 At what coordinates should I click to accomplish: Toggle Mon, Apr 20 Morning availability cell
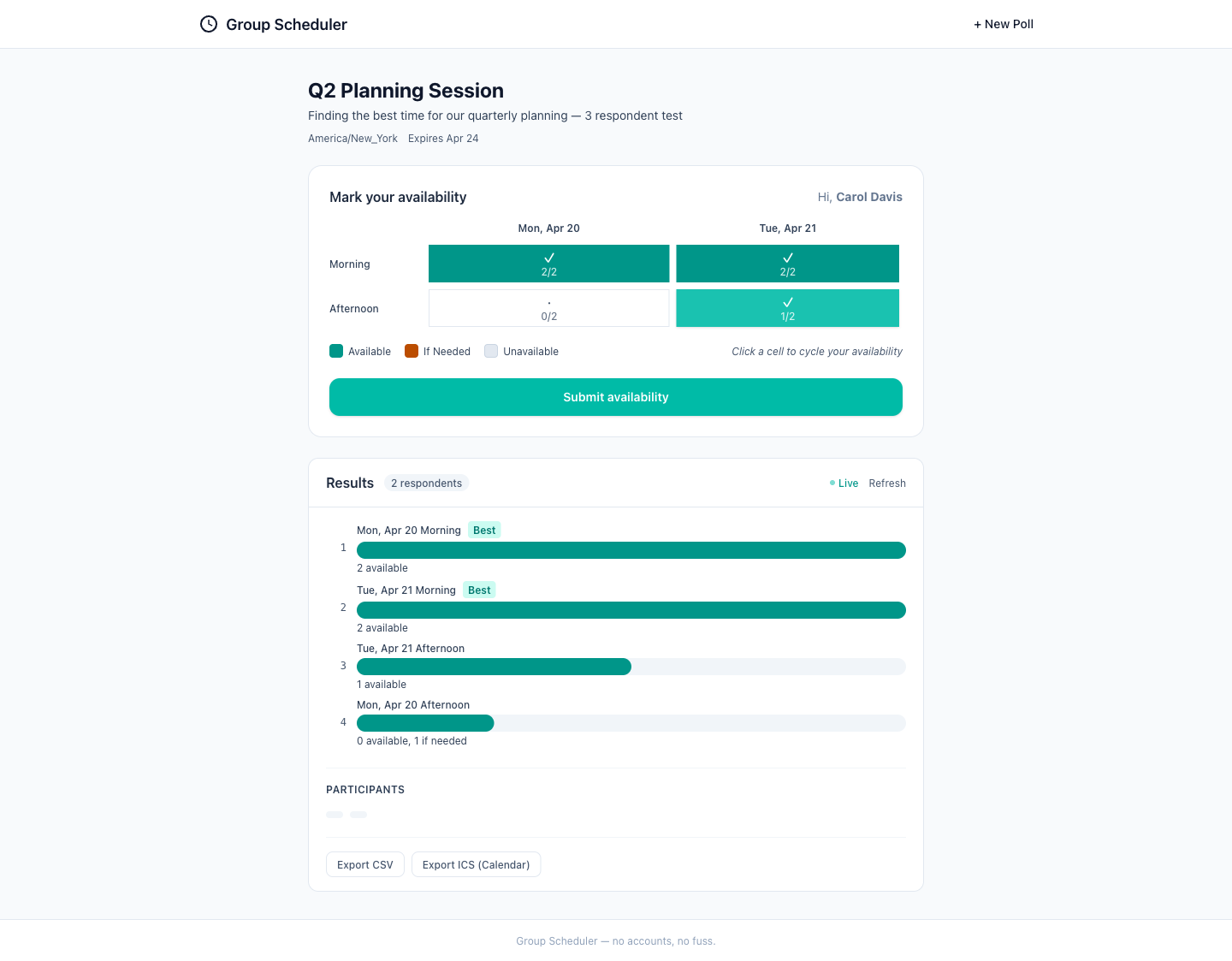[548, 264]
